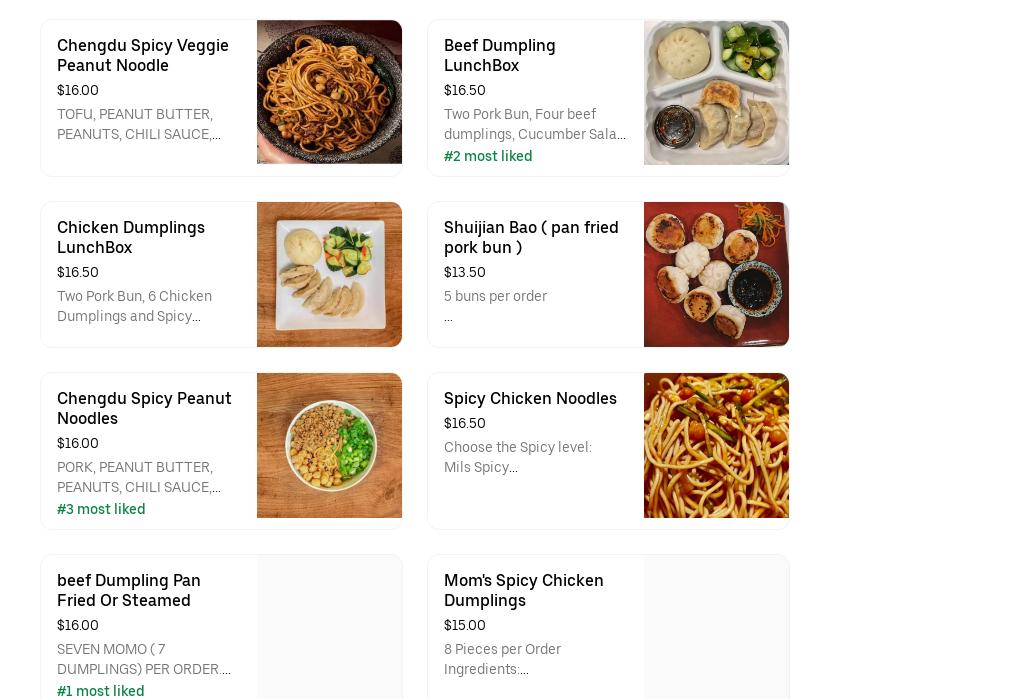Open beef Dumpling Pan Fried Or Steamed item
Screen dimensions: 1024x699
129,590
